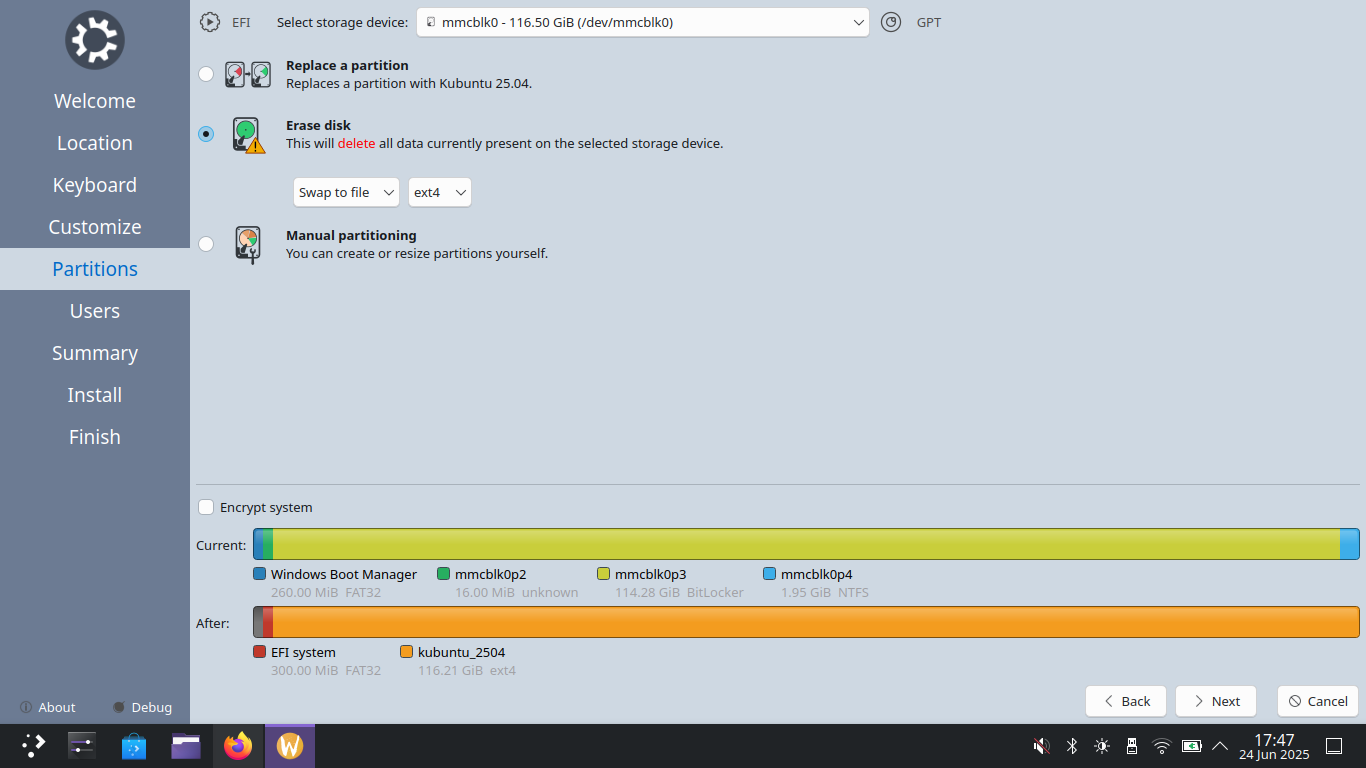Go to the Welcome step
1366x768 pixels.
(95, 101)
